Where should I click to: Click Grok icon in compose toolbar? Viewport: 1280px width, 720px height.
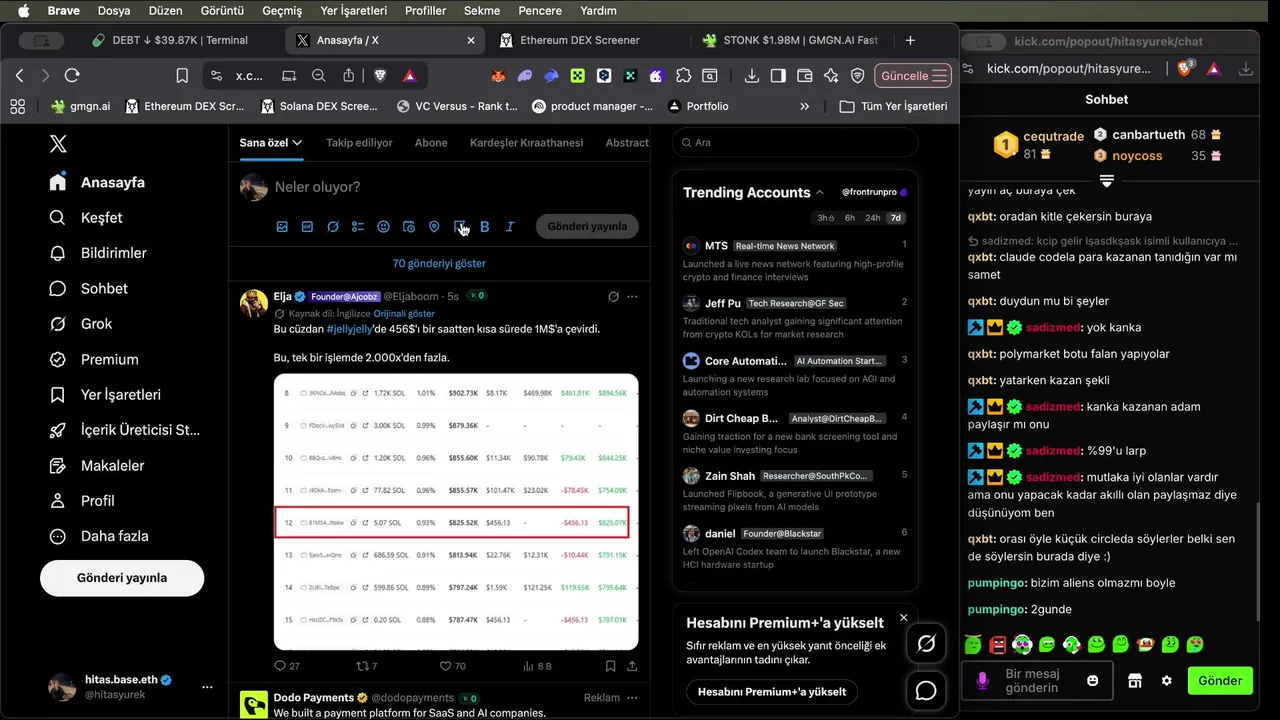pyautogui.click(x=333, y=227)
